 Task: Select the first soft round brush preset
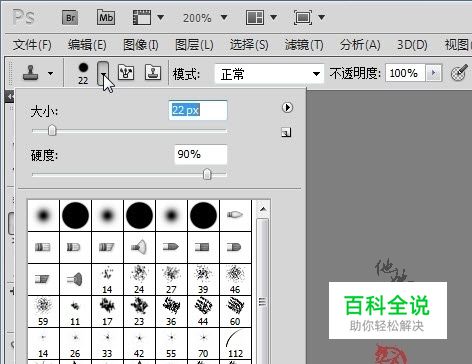coord(43,215)
